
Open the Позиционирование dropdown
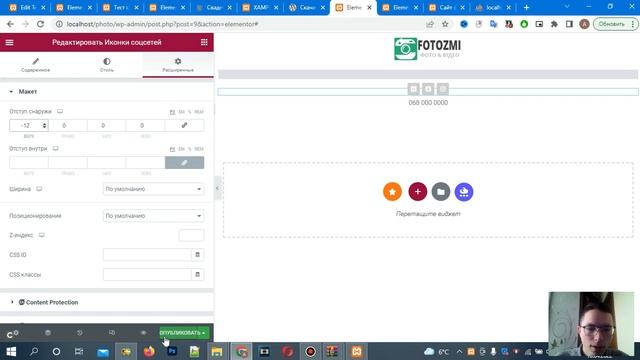click(x=153, y=216)
